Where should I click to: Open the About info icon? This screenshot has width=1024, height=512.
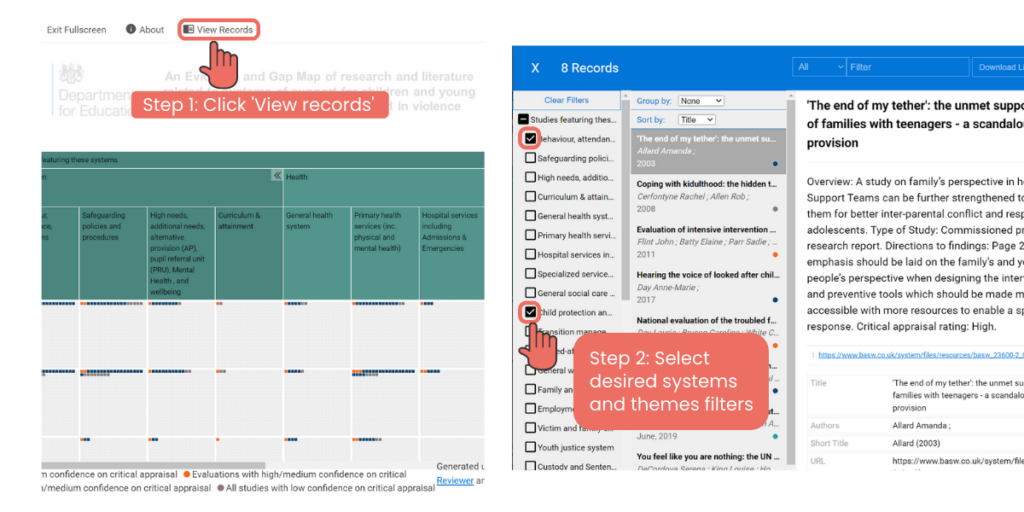[131, 29]
